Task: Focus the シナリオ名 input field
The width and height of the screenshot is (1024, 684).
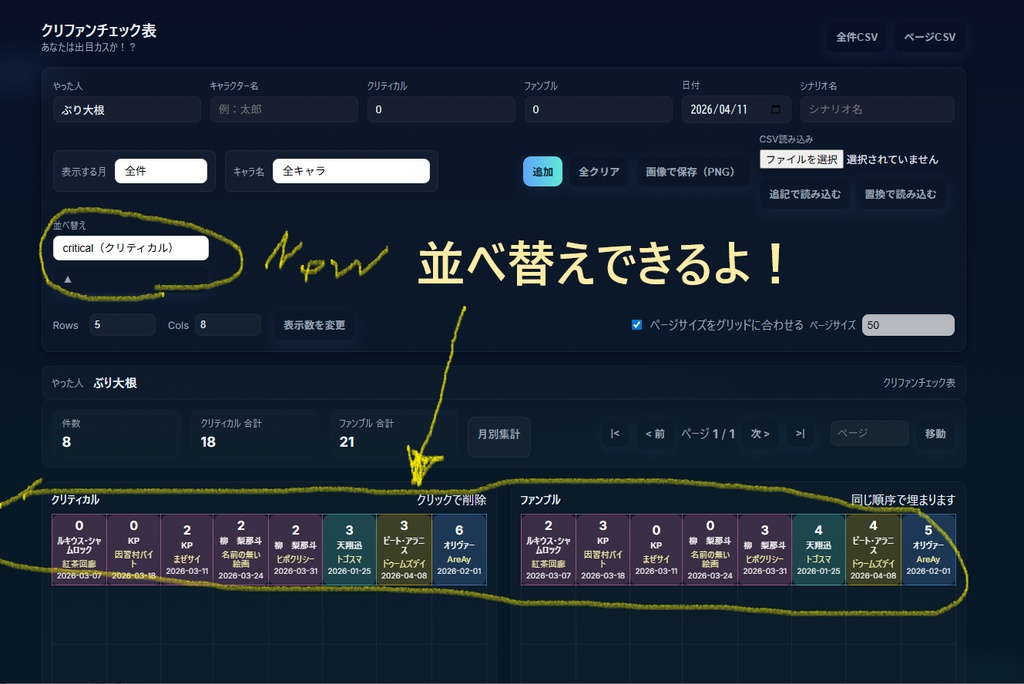Action: coord(877,110)
